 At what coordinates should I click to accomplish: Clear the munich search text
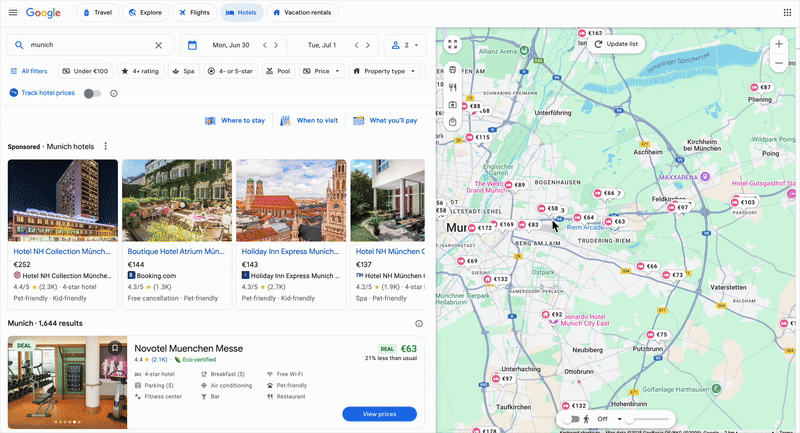coord(158,45)
